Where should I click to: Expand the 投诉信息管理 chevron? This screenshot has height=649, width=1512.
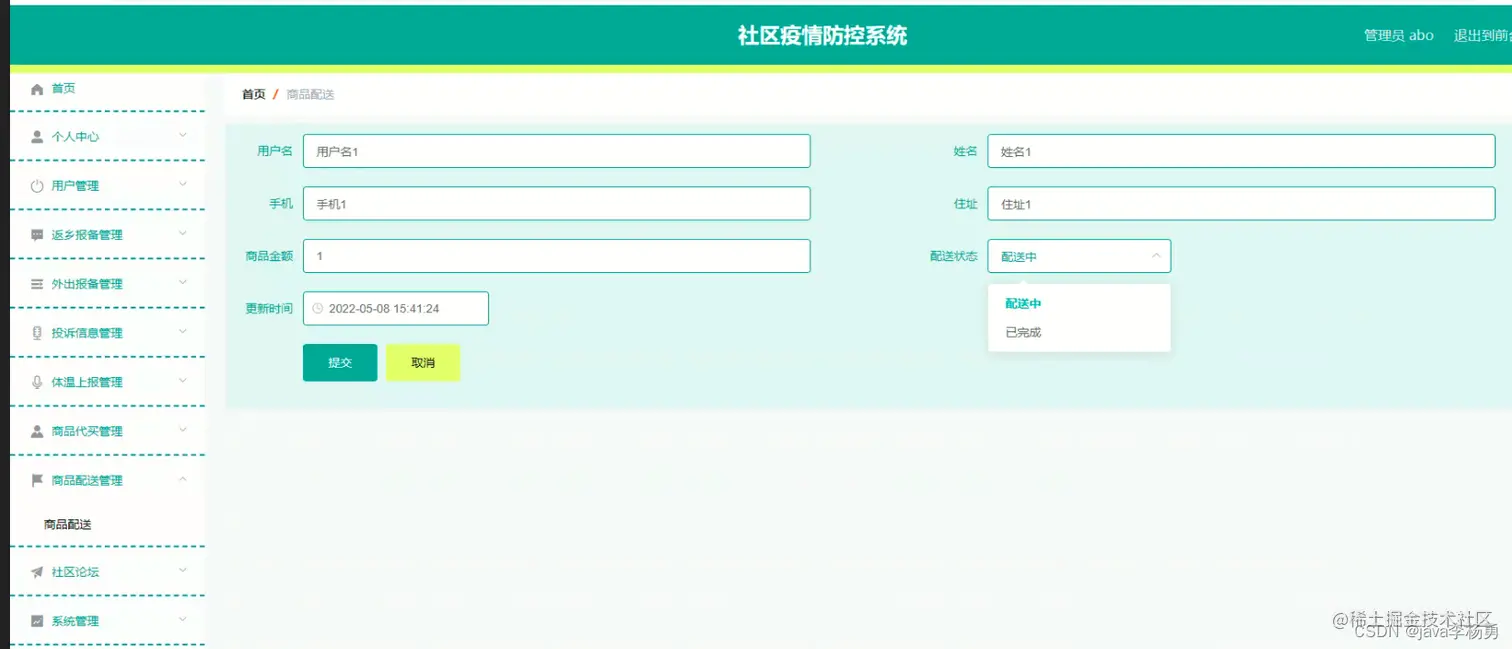coord(183,331)
